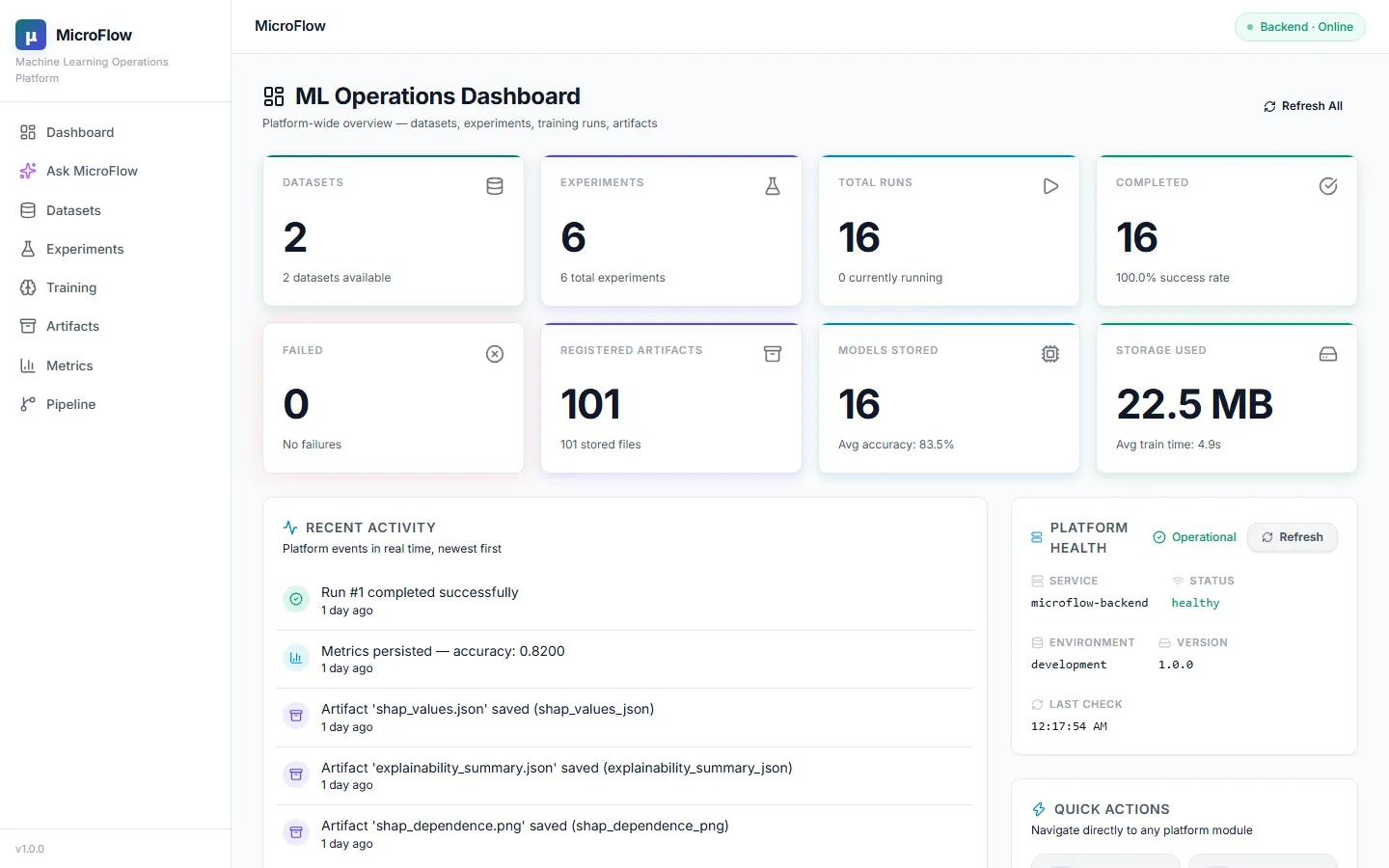Click the '100.0% success rate' text
The height and width of the screenshot is (868, 1389).
(1173, 278)
